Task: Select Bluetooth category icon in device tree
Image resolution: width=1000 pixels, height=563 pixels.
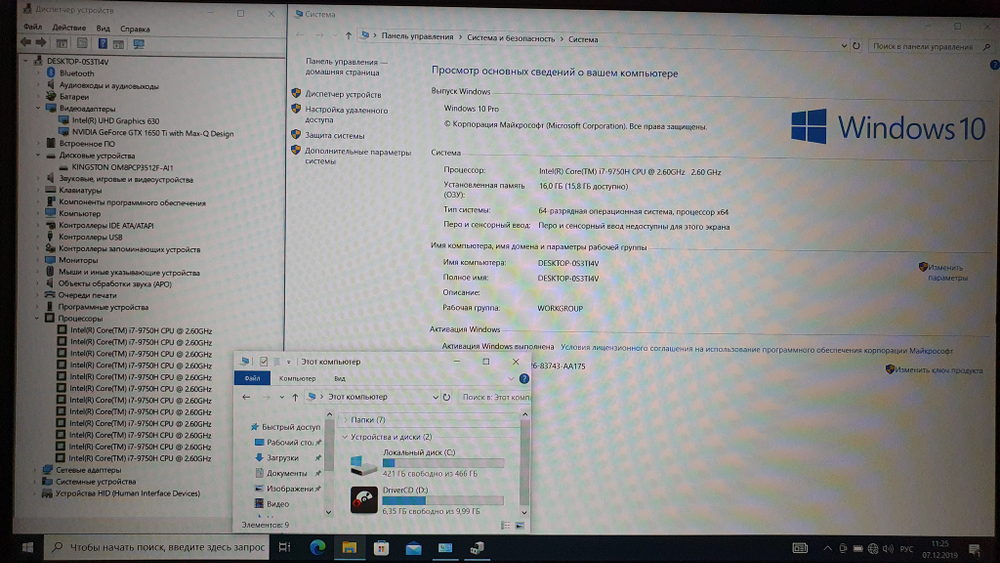Action: coord(51,73)
